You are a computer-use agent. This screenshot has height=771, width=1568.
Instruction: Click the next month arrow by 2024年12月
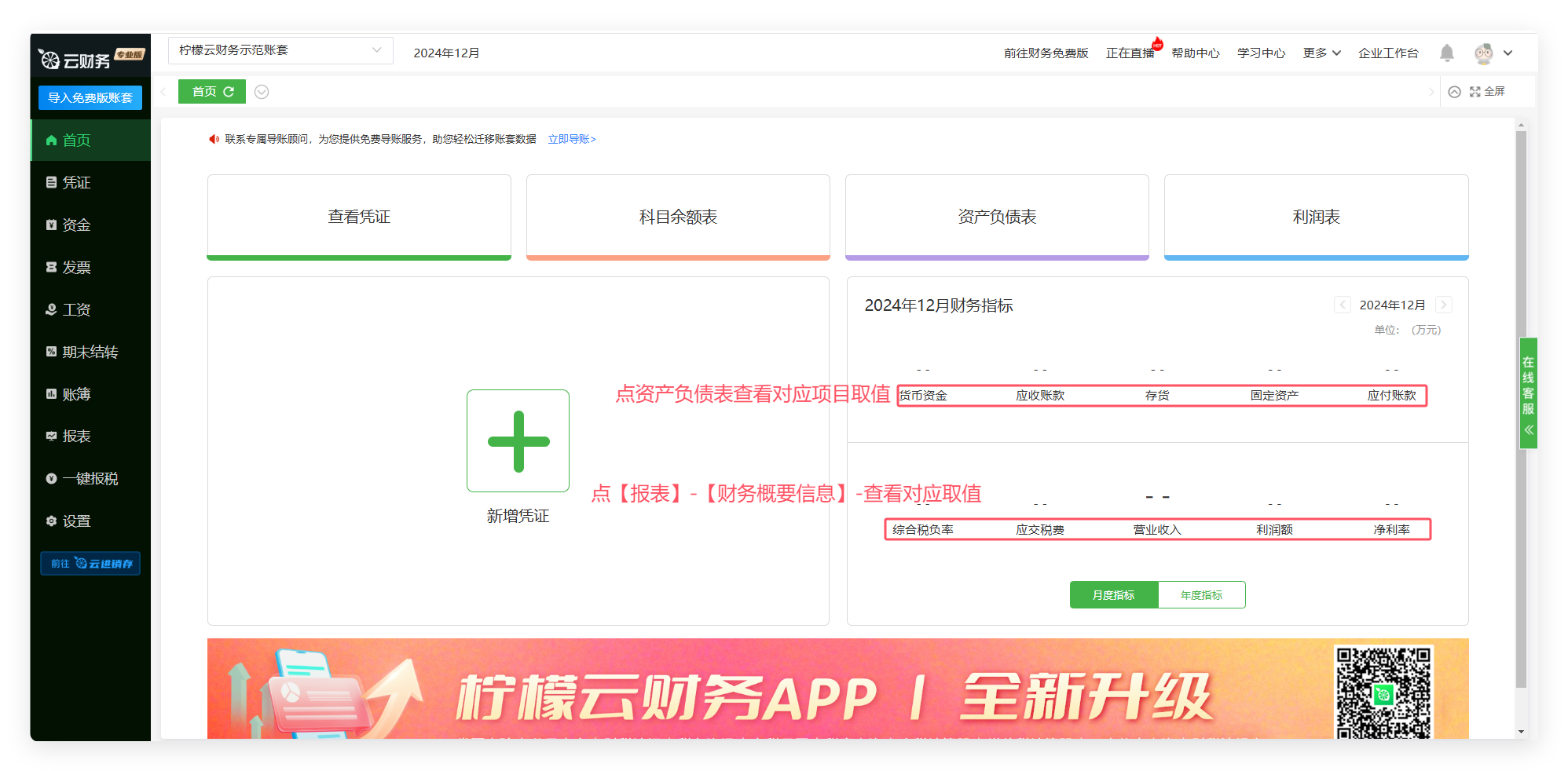coord(1443,305)
